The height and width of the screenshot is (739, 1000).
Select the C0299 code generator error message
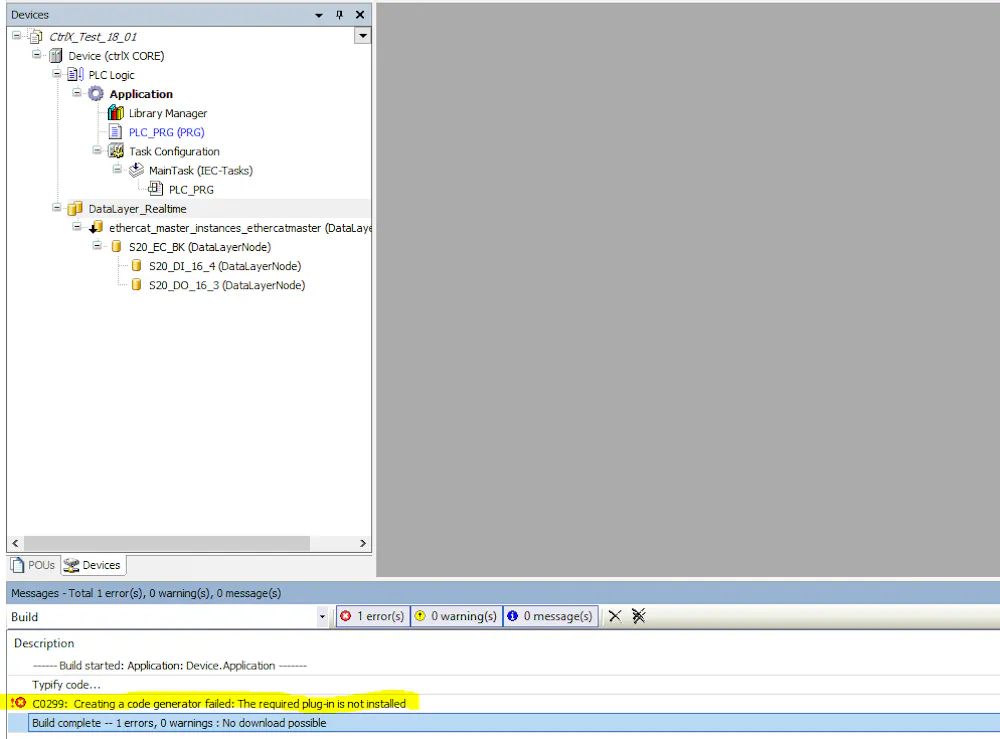point(219,703)
